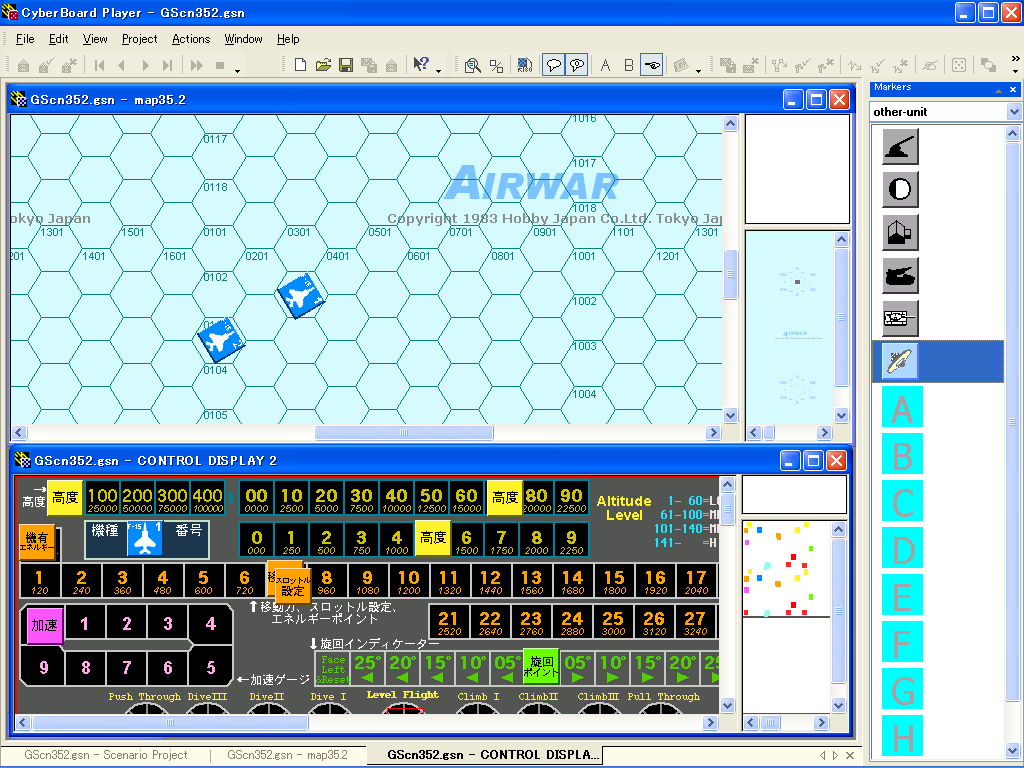Open options arrow after pointing hand group
Image resolution: width=1024 pixels, height=768 pixels.
(x=699, y=71)
